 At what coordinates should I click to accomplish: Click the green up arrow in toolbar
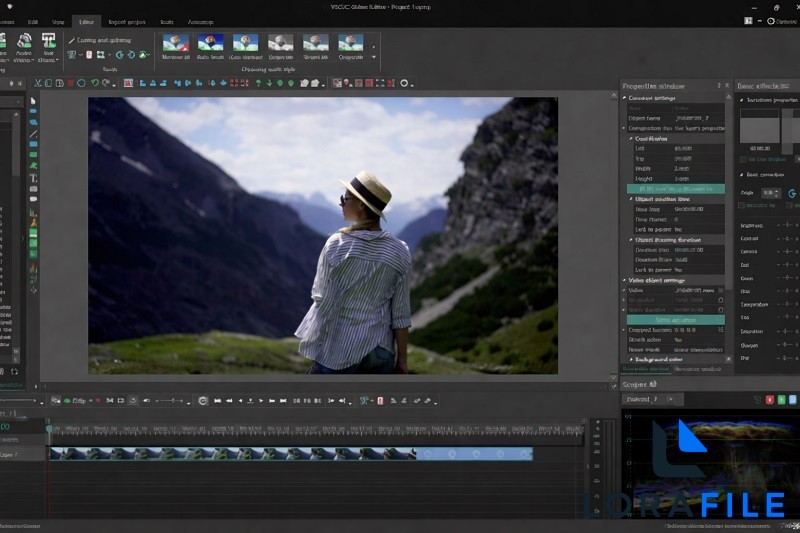[258, 83]
